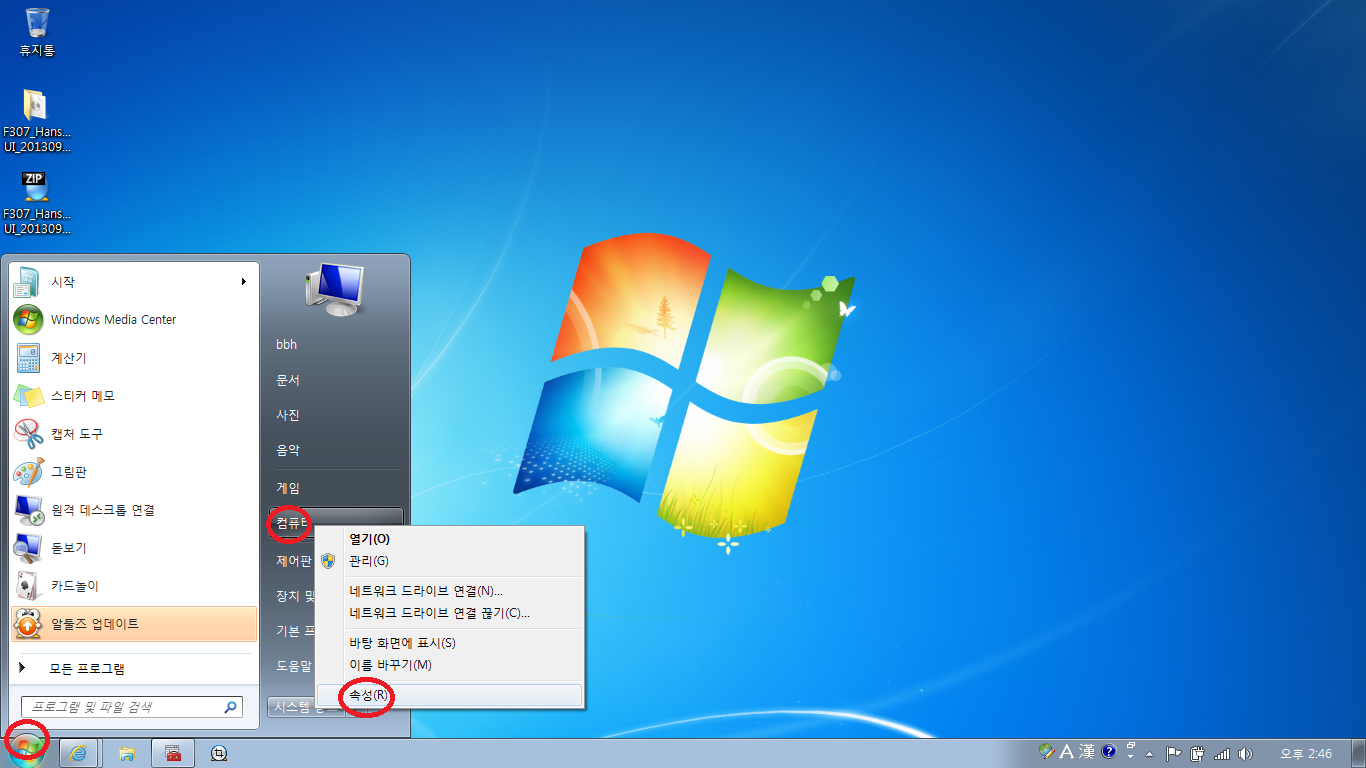Image resolution: width=1366 pixels, height=768 pixels.
Task: Click the power plug tray icon
Action: pyautogui.click(x=1196, y=753)
